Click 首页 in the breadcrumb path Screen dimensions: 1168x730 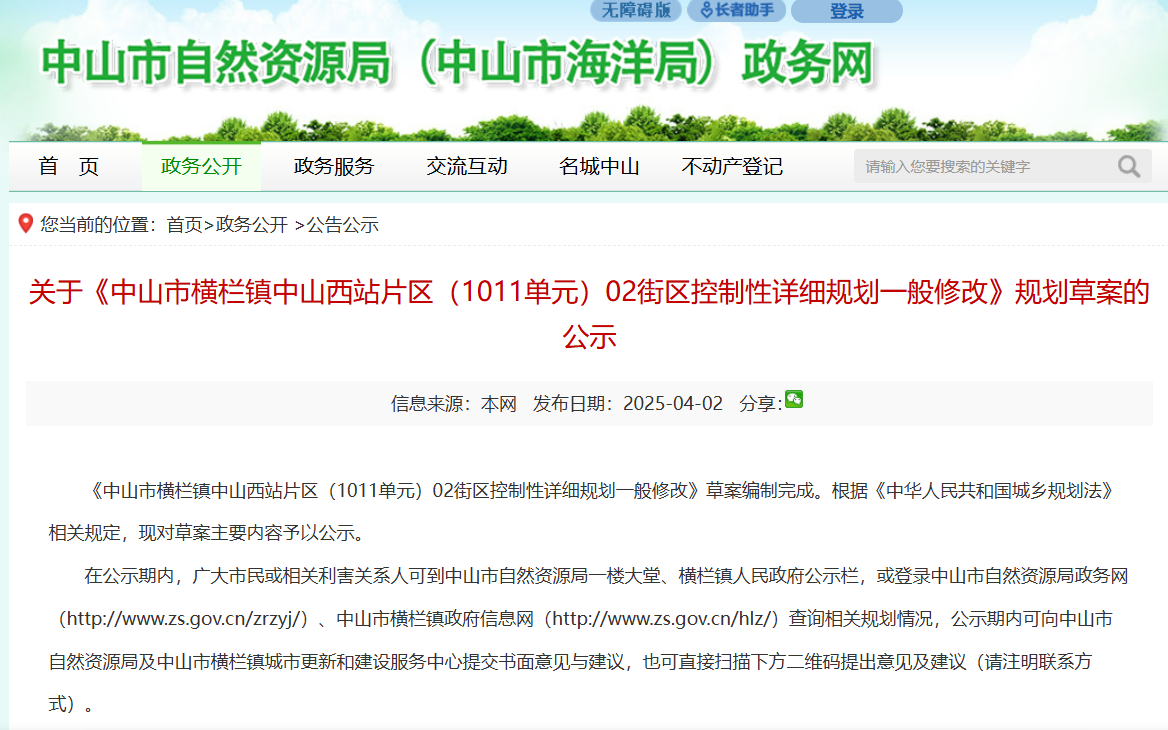coord(184,224)
